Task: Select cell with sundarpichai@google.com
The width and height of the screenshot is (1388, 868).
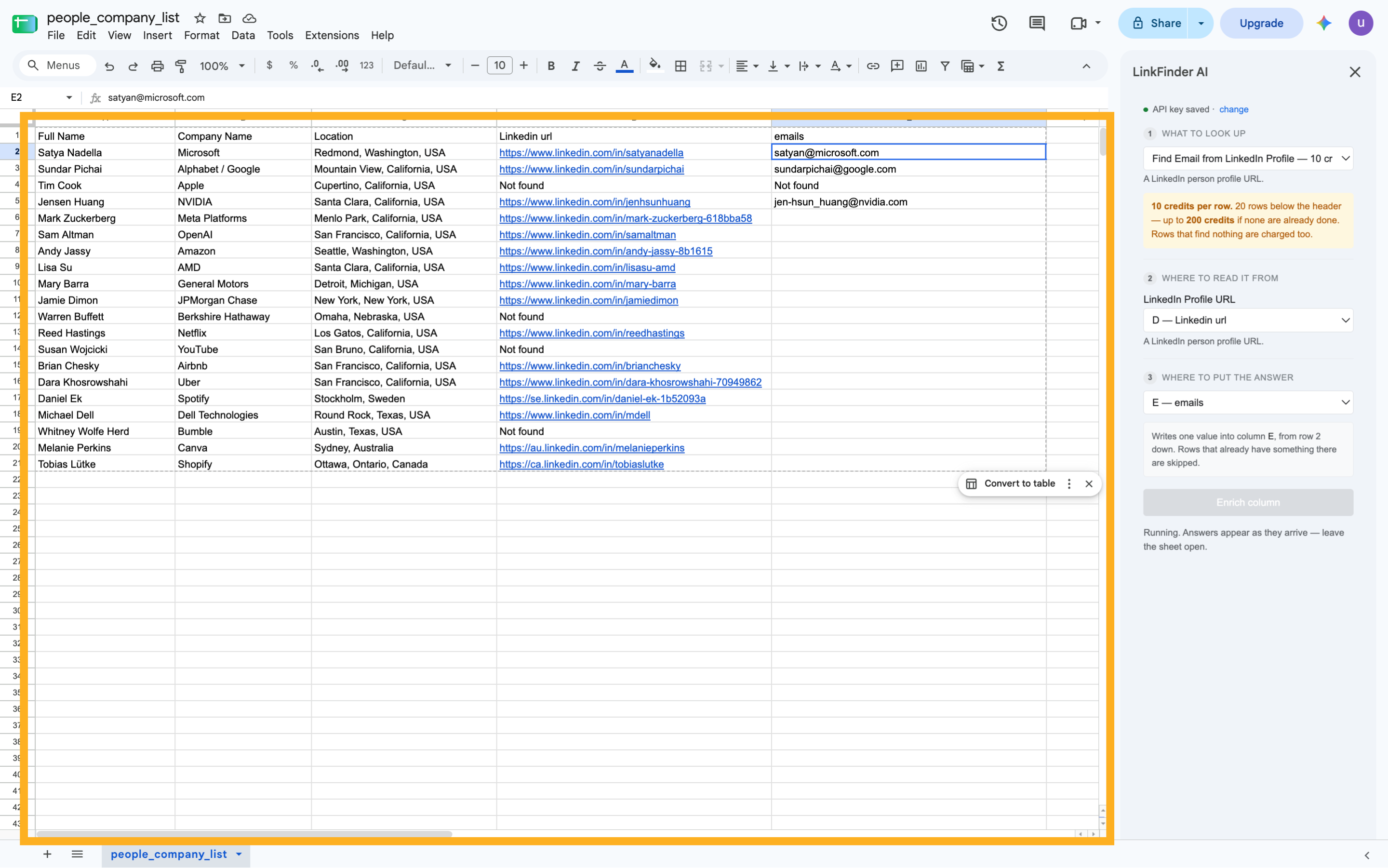Action: point(908,169)
